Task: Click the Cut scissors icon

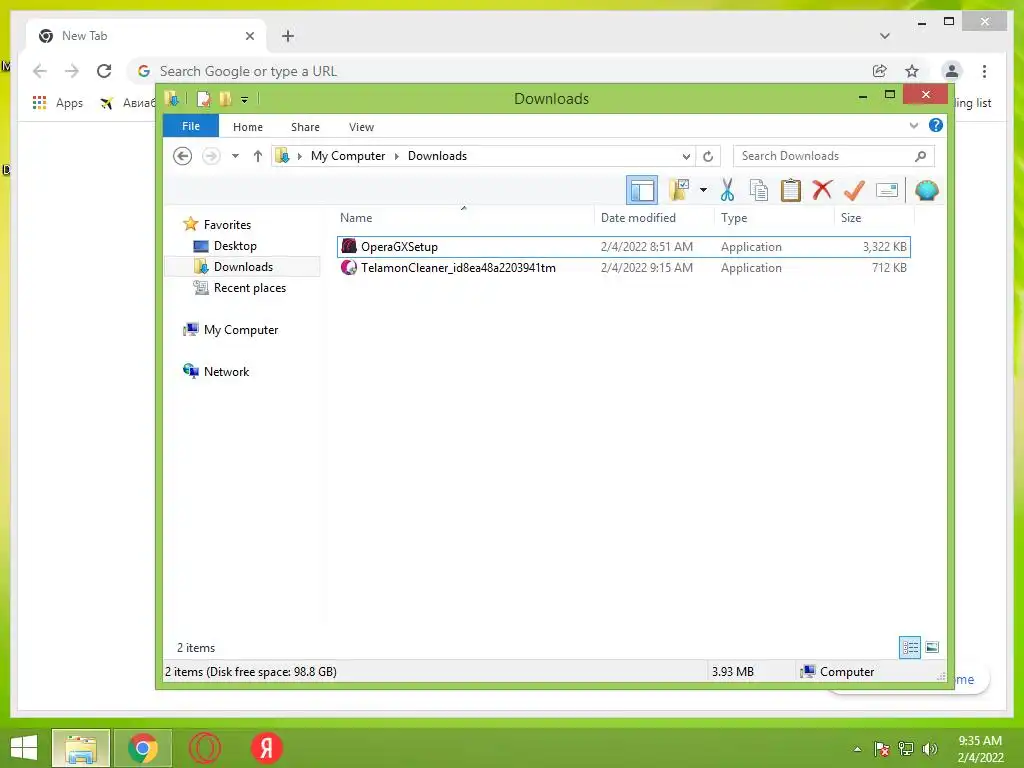Action: 727,190
